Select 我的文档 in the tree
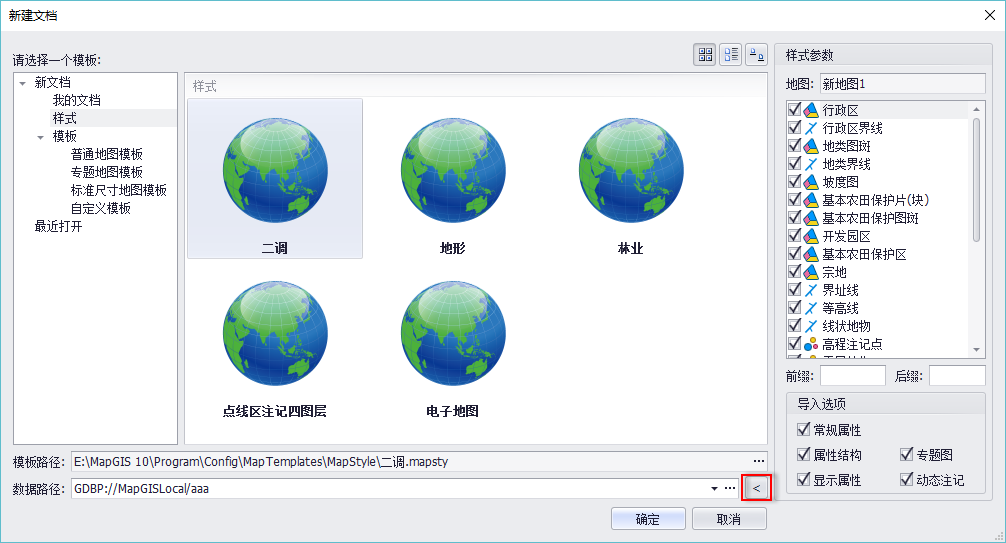 pyautogui.click(x=76, y=100)
